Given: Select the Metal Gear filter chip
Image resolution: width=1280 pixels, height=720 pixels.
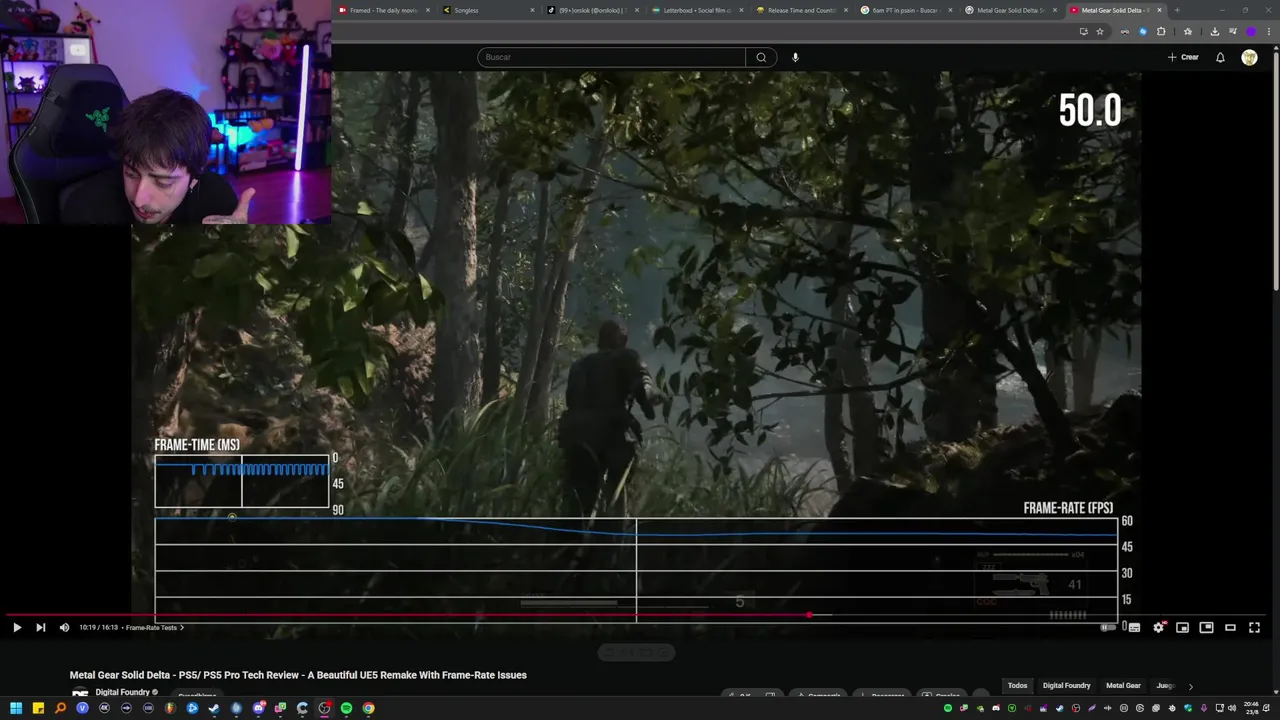Looking at the screenshot, I should [x=1123, y=686].
